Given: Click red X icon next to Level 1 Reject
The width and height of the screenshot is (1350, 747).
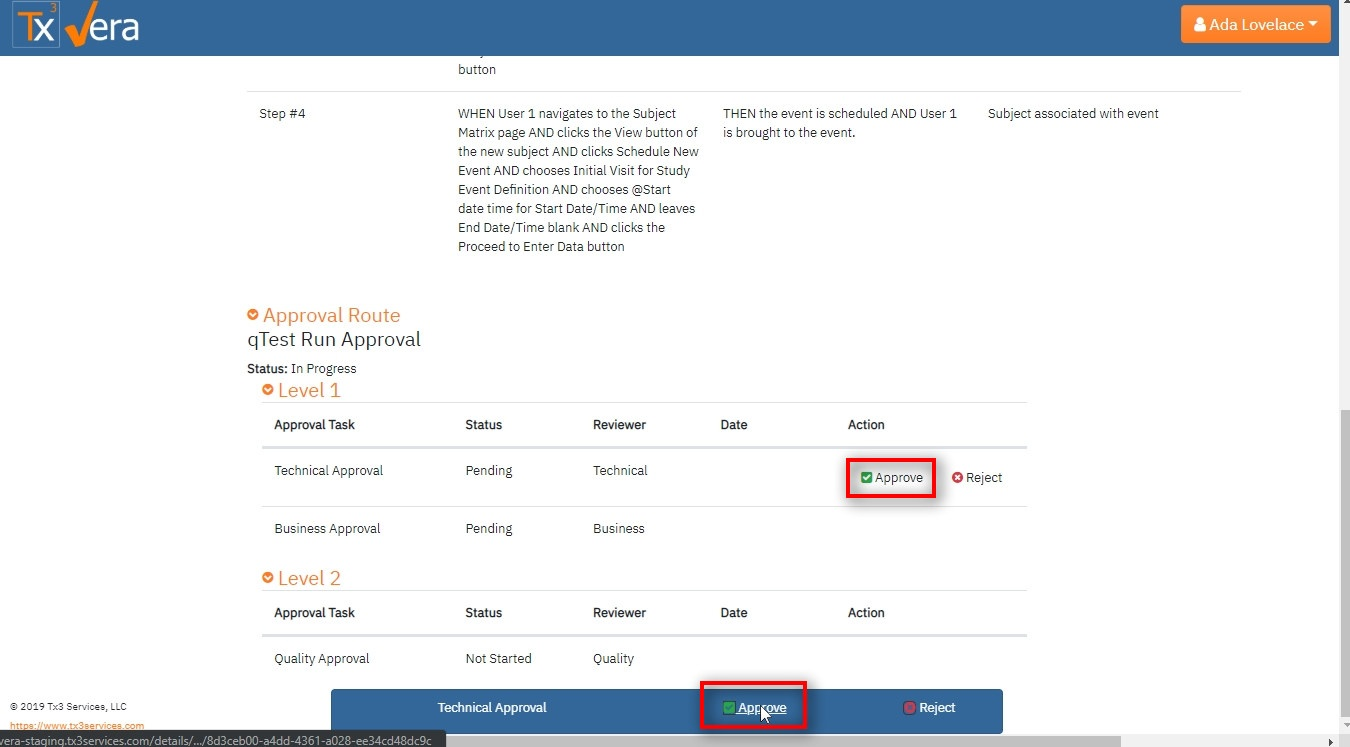Looking at the screenshot, I should (957, 478).
